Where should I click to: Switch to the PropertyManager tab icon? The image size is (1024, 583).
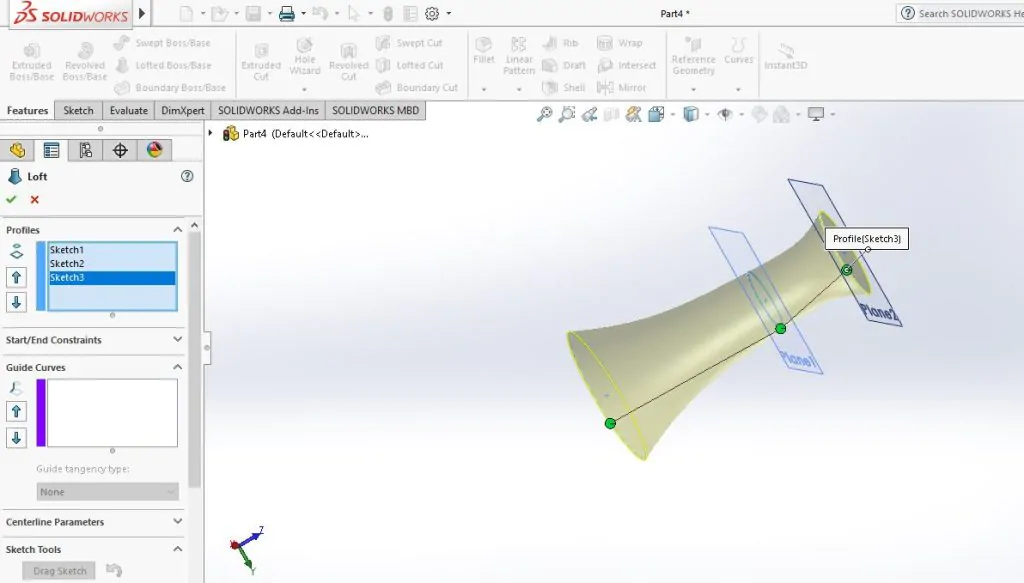point(52,150)
